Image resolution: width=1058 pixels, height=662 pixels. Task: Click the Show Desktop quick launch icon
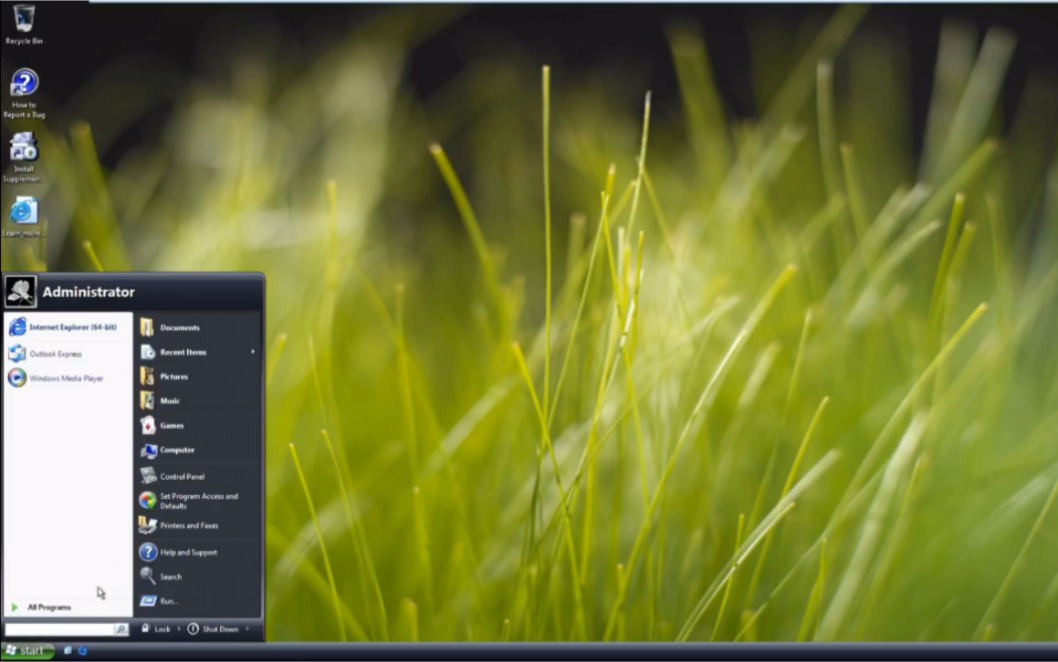point(67,651)
